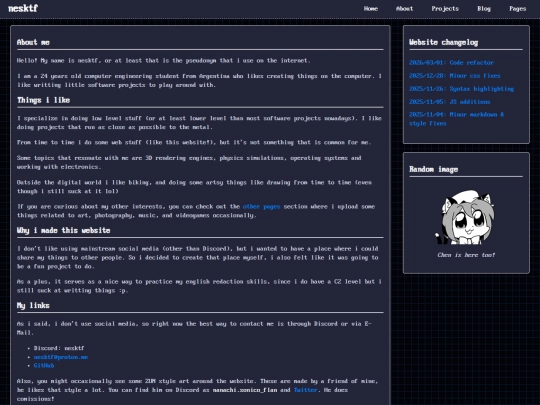
Task: Click the 'My links' heading
Action: tap(33, 305)
